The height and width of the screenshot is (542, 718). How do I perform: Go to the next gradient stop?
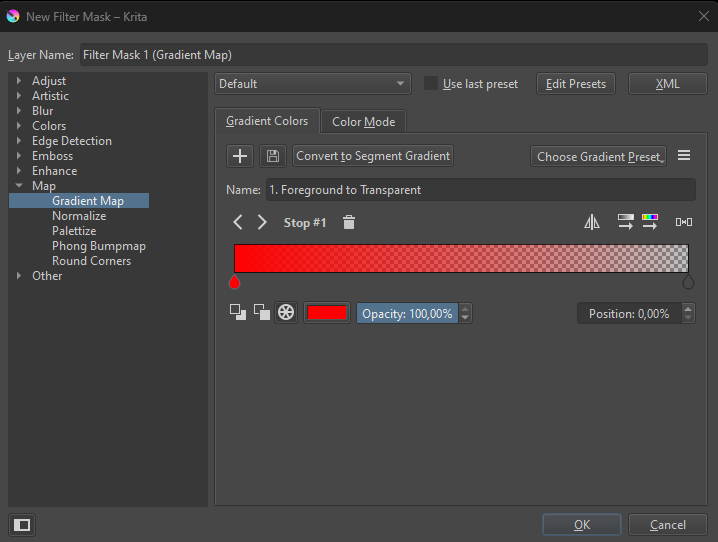pos(262,222)
